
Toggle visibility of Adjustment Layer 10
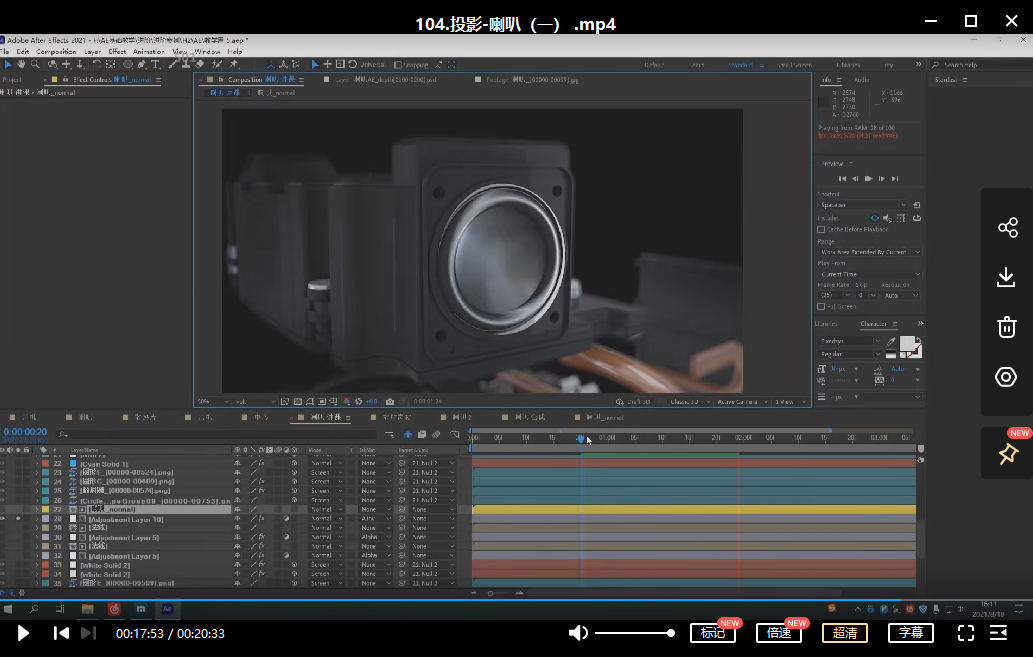[x=4, y=519]
